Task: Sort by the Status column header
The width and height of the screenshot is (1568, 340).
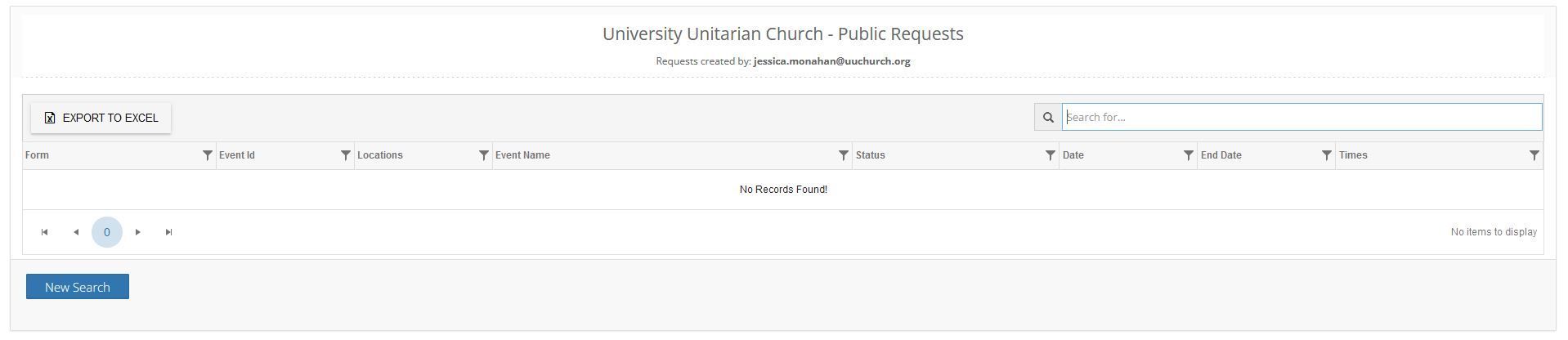Action: coord(871,155)
